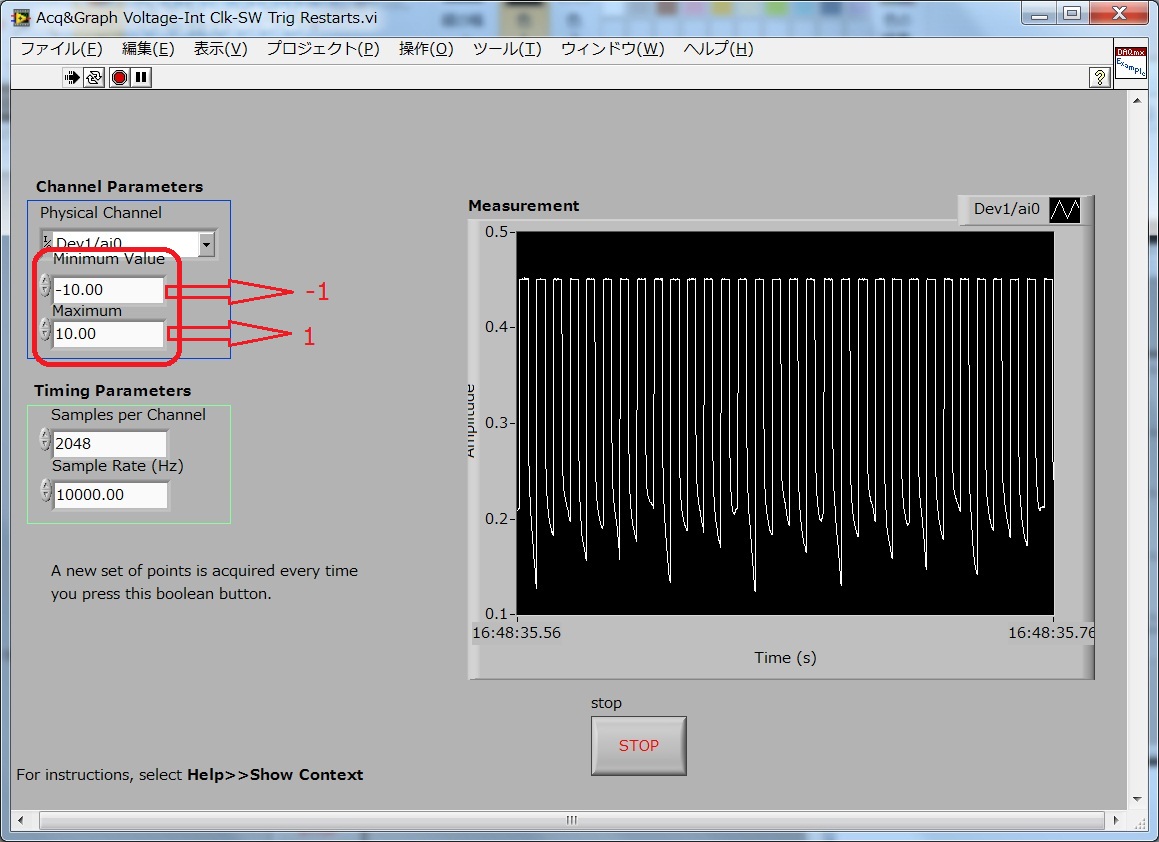Click the Run arrow icon
Viewport: 1159px width, 842px height.
click(x=73, y=77)
